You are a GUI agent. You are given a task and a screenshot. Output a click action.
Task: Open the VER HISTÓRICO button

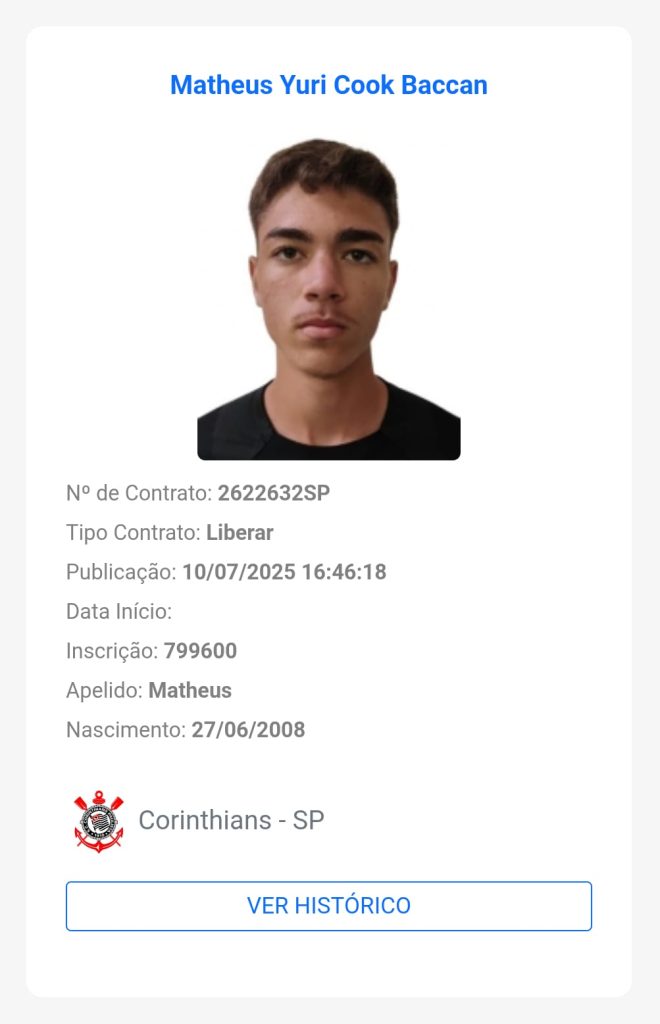pos(329,906)
